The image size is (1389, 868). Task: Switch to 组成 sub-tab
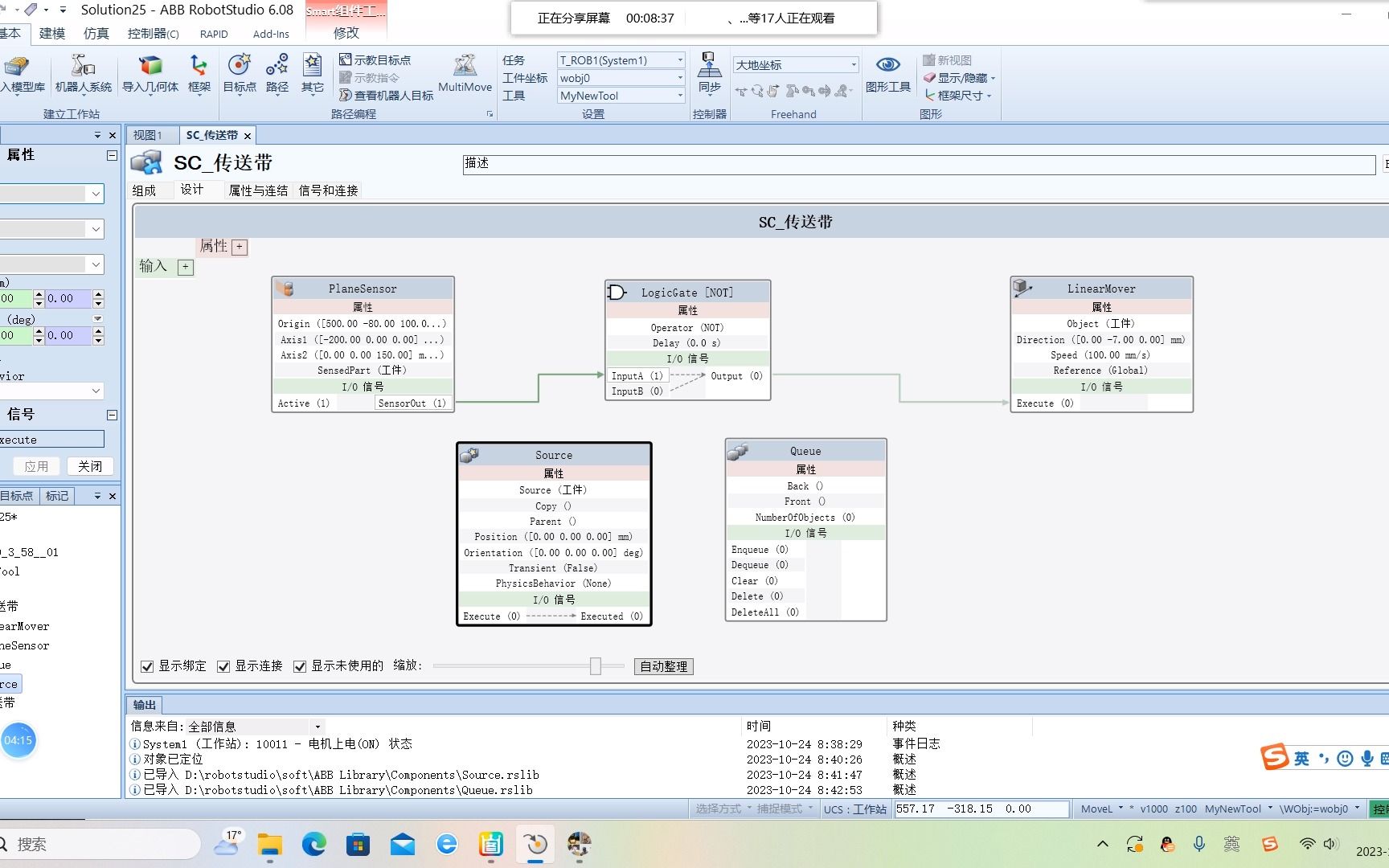click(x=145, y=190)
